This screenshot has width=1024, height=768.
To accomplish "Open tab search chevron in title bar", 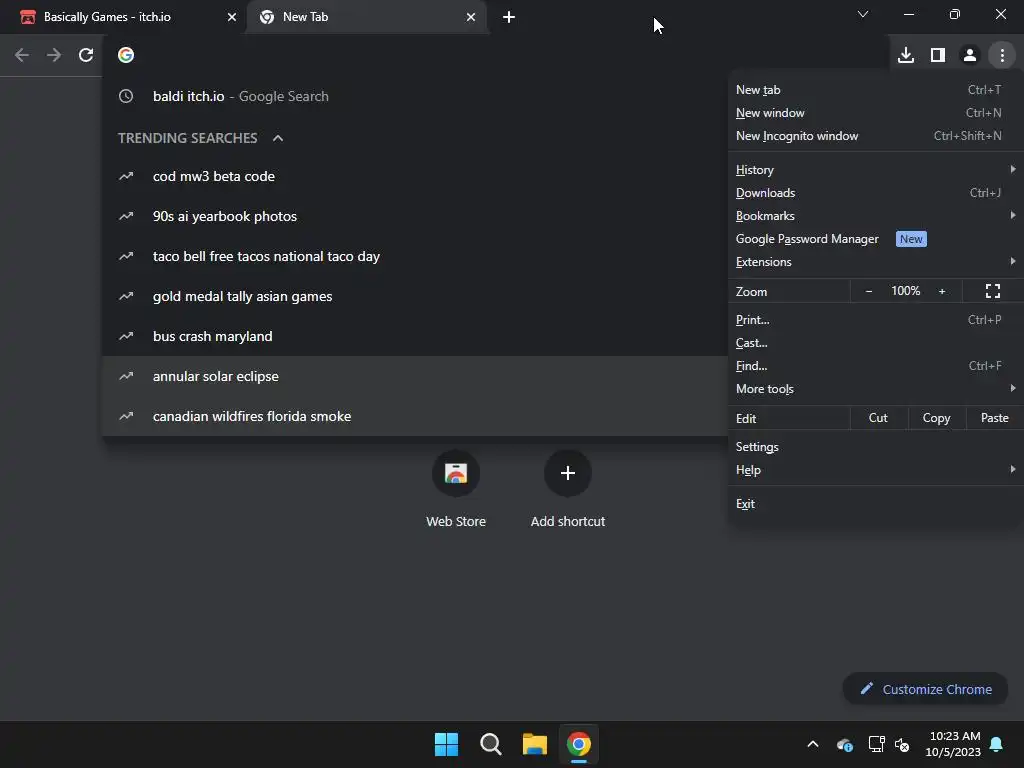I will tap(863, 14).
